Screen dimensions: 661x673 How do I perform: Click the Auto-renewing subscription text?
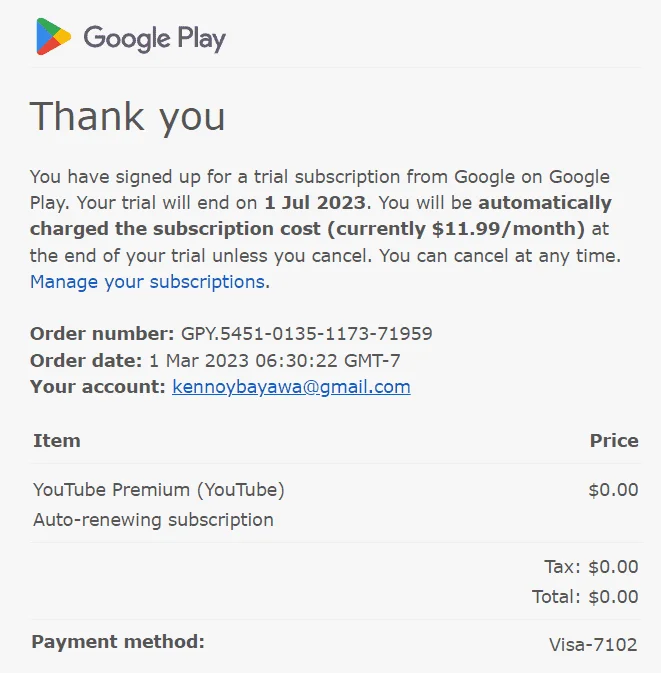153,520
